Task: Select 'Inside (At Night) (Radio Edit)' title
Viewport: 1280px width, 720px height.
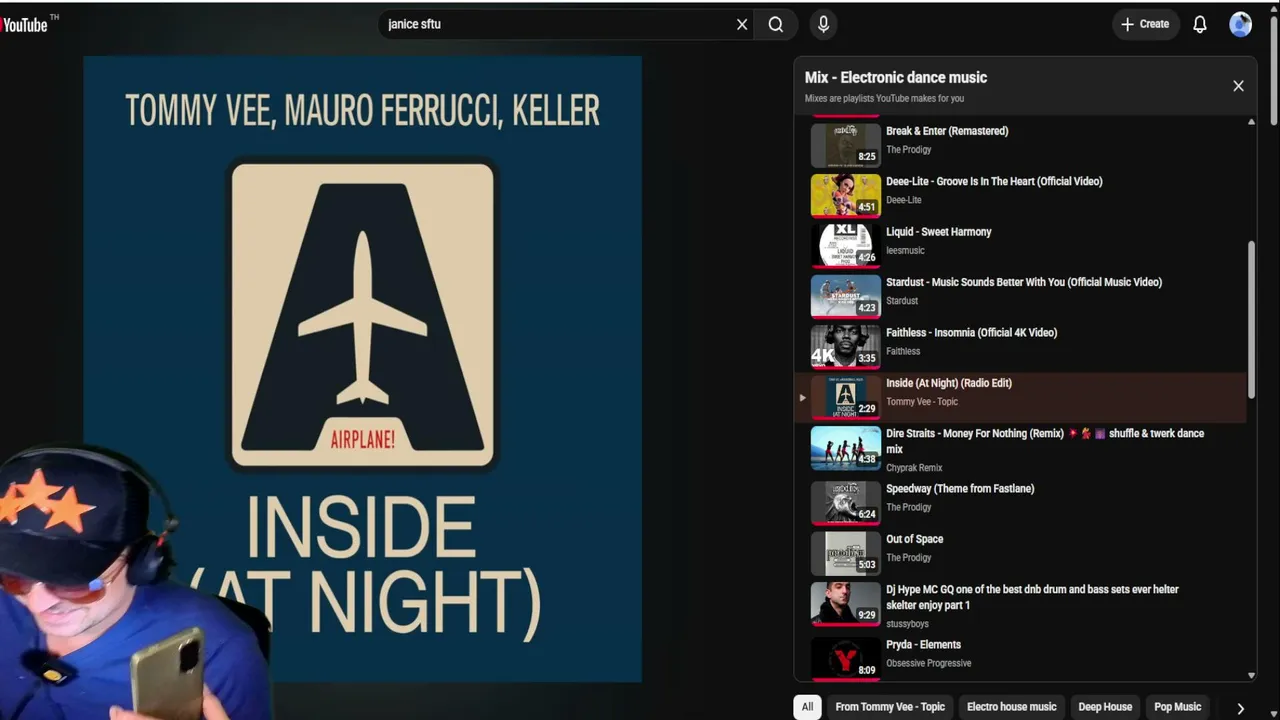Action: (x=949, y=383)
